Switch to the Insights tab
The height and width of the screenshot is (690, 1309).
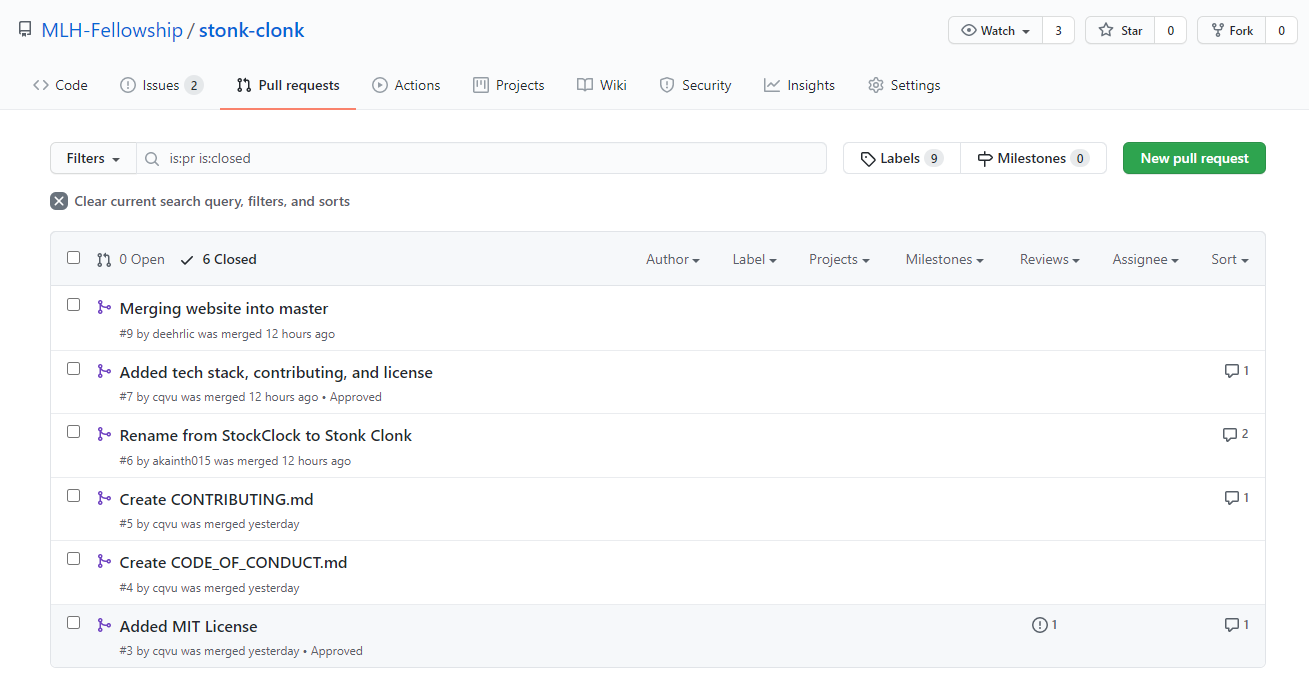(799, 85)
